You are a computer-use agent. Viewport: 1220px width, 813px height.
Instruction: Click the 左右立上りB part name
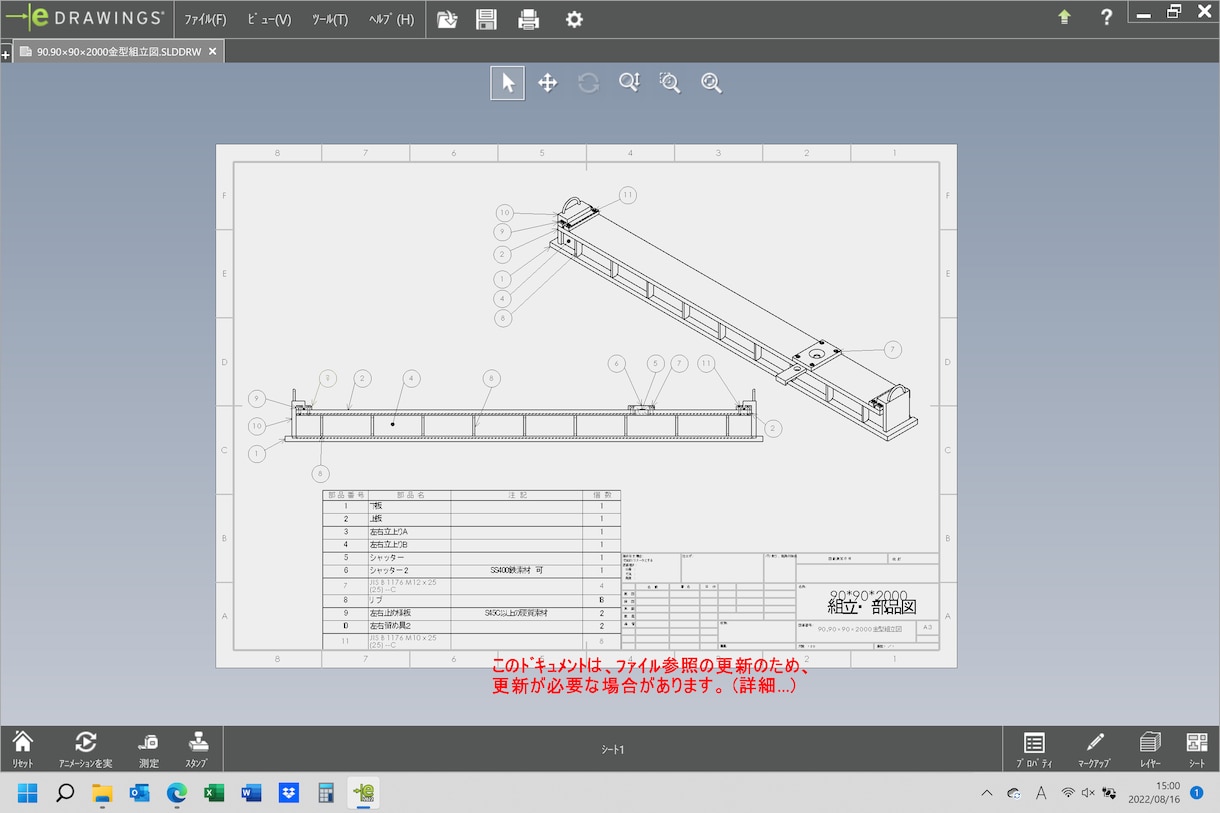click(x=388, y=545)
